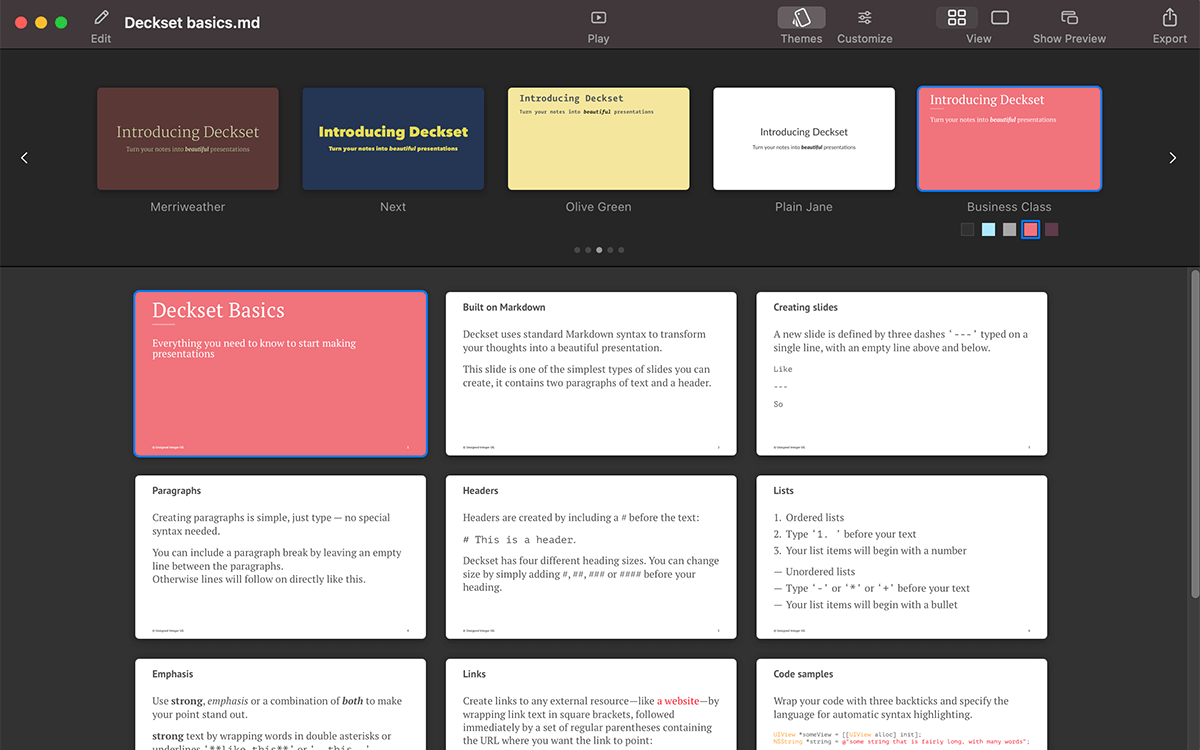Click the Olive Green theme label
Image resolution: width=1200 pixels, height=750 pixels.
pyautogui.click(x=598, y=207)
